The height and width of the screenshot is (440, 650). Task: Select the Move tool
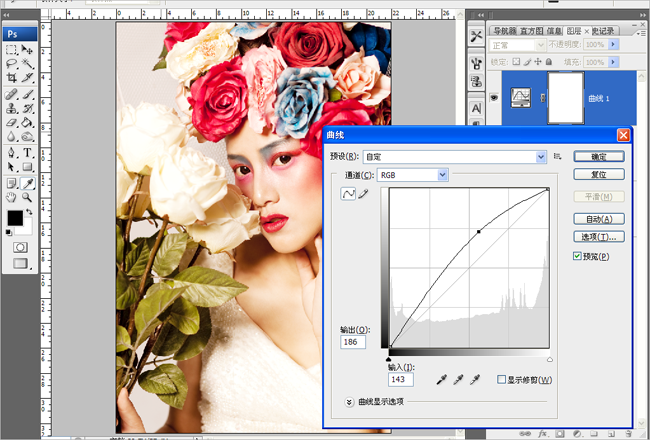coord(27,50)
